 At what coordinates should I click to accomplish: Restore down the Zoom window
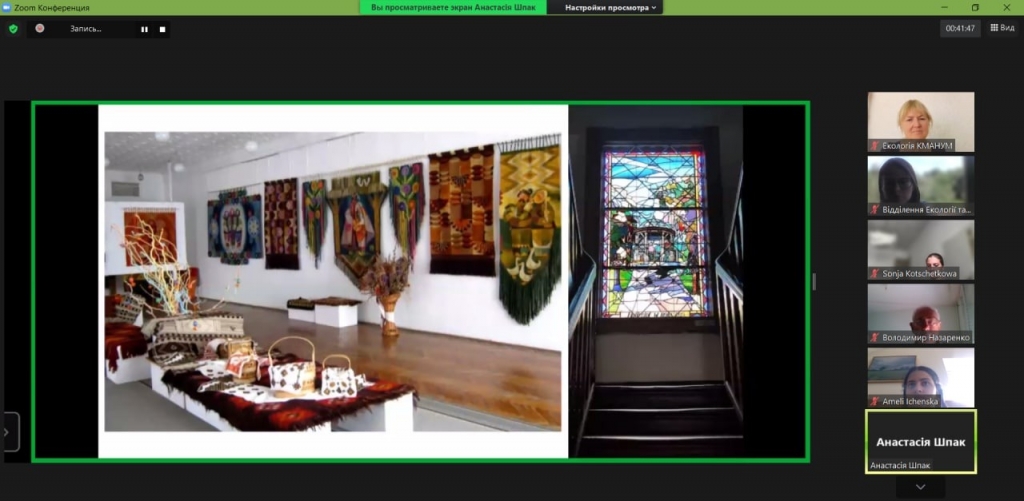[975, 7]
